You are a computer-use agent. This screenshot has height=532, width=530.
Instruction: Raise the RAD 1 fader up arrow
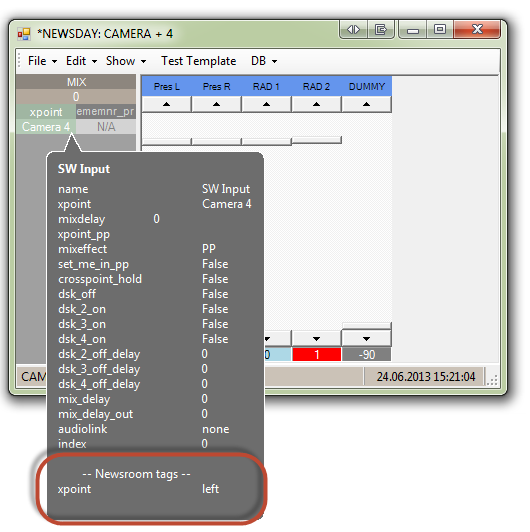266,104
